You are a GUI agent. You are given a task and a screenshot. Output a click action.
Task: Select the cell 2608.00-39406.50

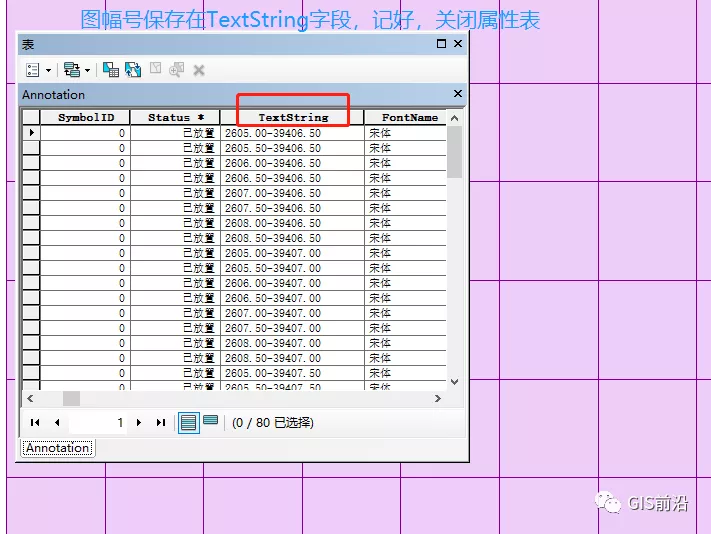point(292,223)
